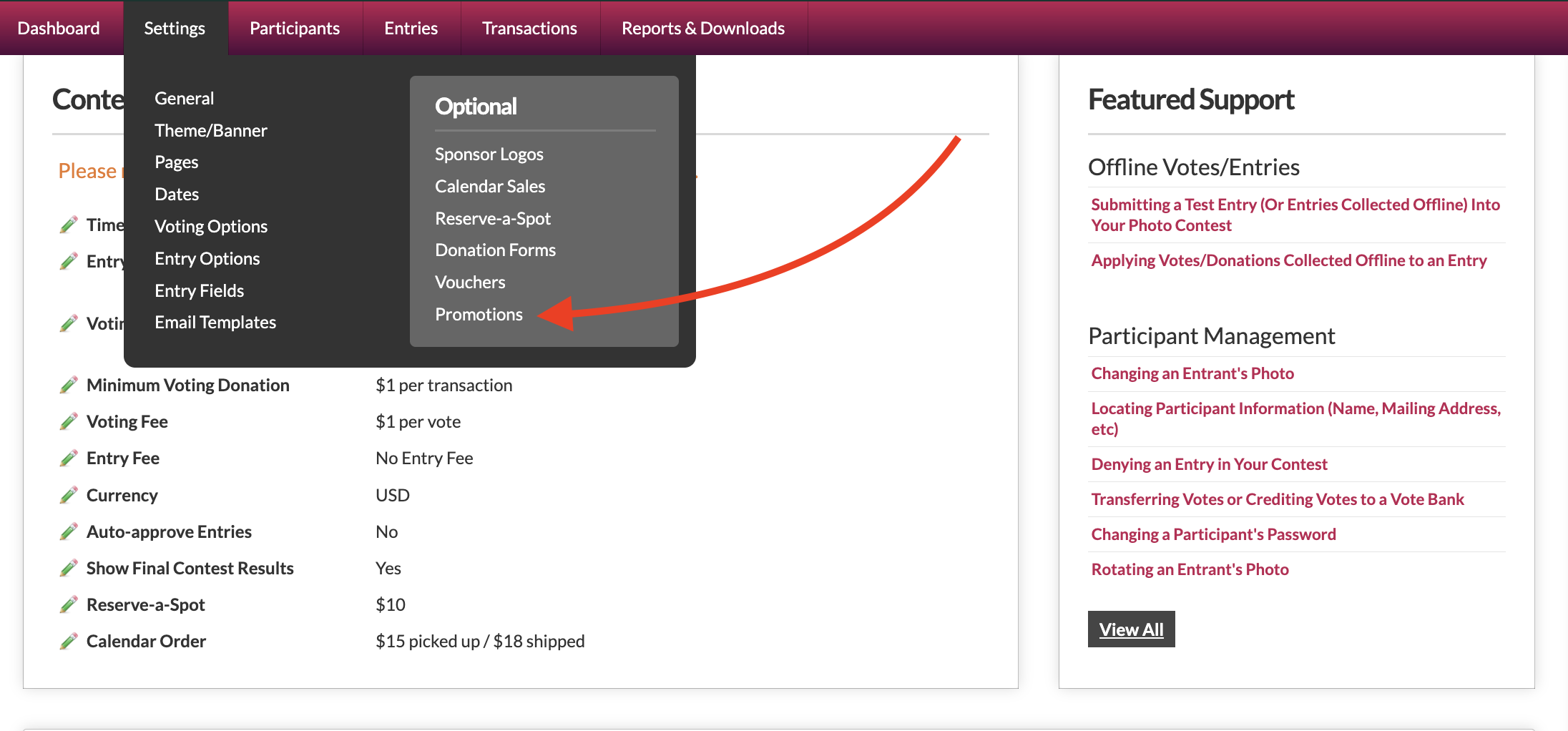1568x731 pixels.
Task: Click pencil icon for Show Final Contest Results
Action: [x=69, y=569]
